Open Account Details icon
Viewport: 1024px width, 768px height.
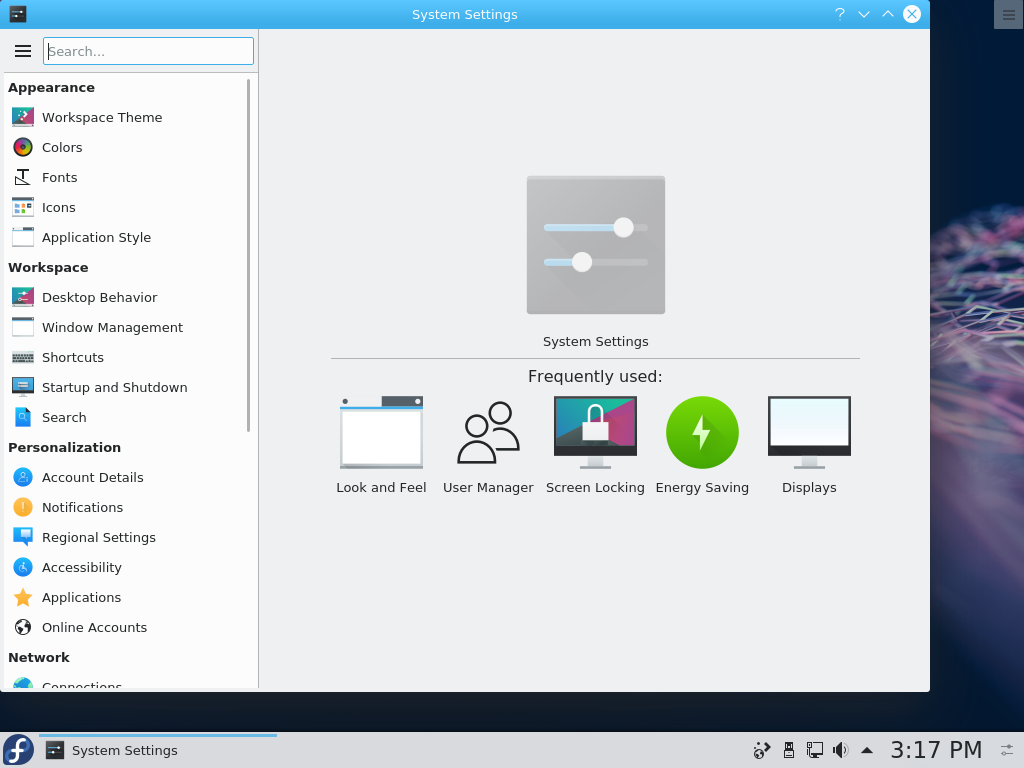pyautogui.click(x=23, y=478)
